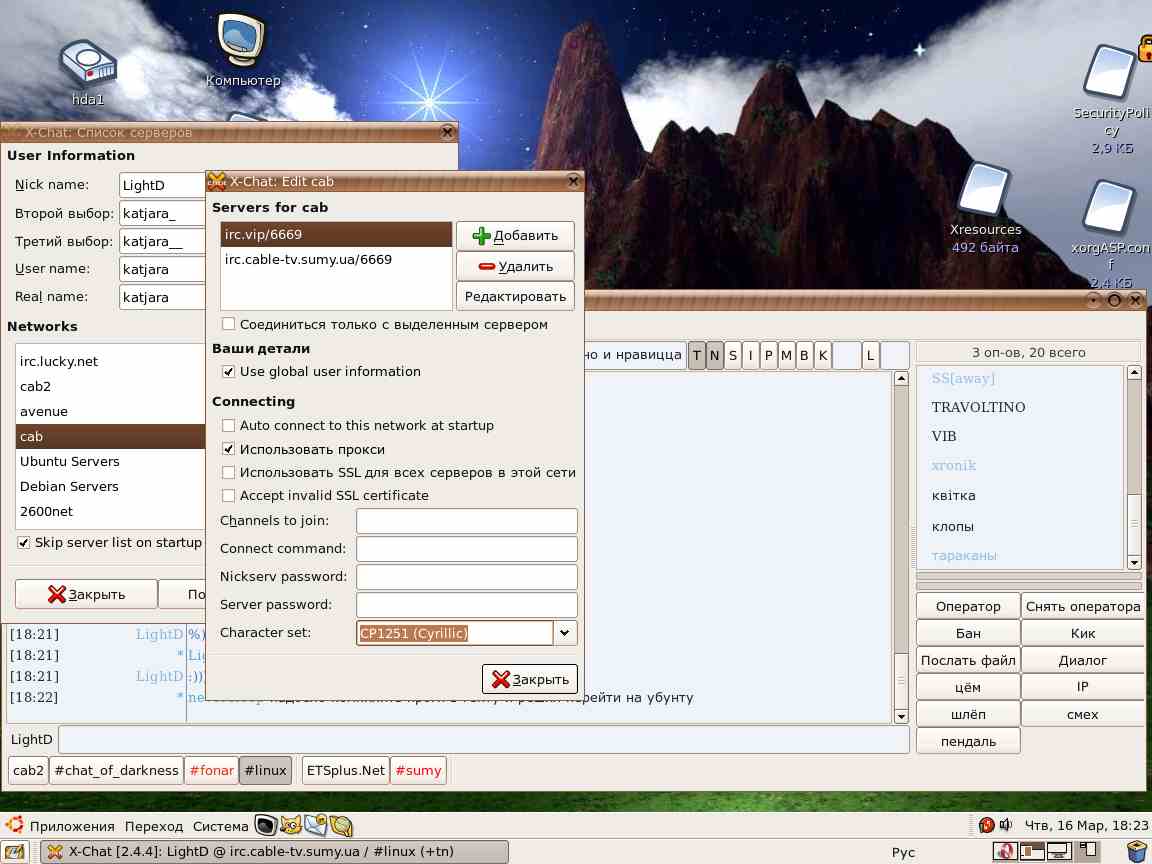Switch to the #chat_of_darkness tab

pos(117,770)
